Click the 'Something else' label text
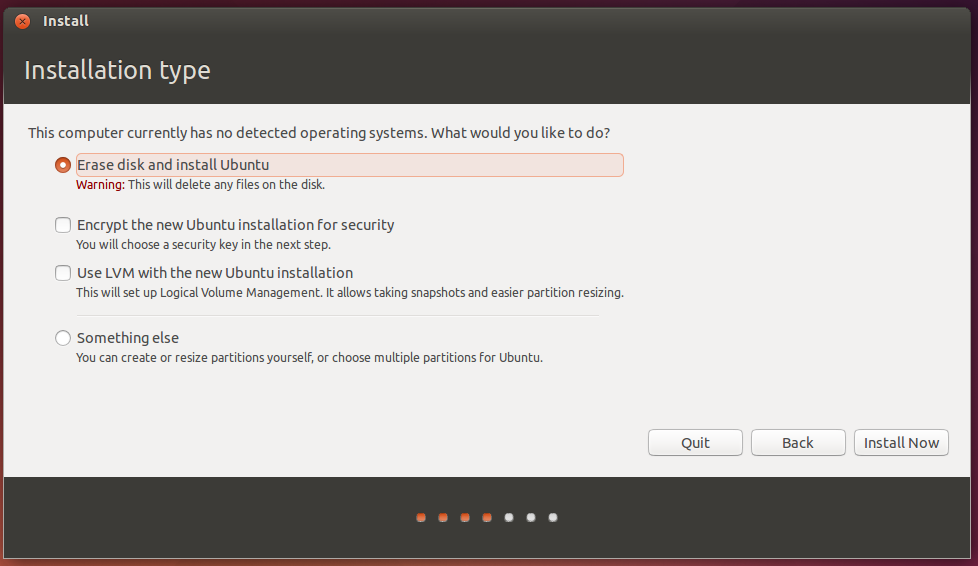The width and height of the screenshot is (978, 566). (127, 338)
